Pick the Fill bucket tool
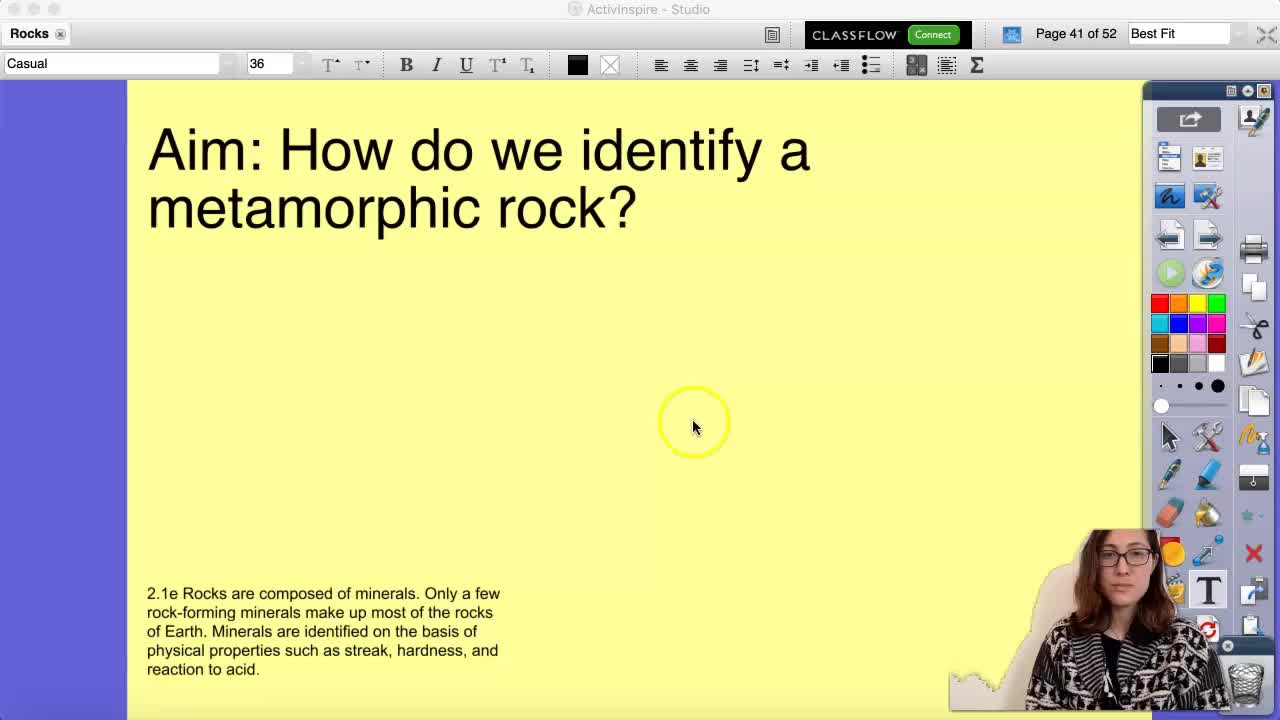Image resolution: width=1280 pixels, height=720 pixels. (x=1207, y=513)
